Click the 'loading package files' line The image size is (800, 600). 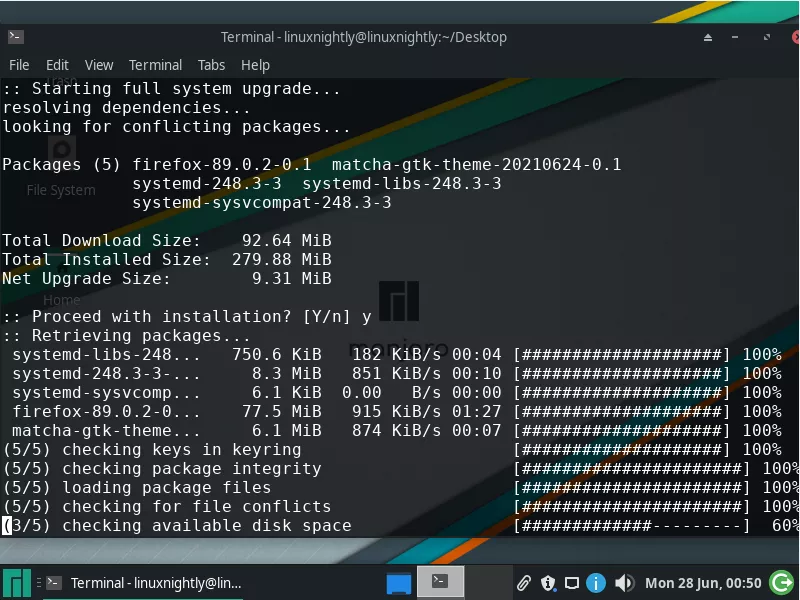166,488
